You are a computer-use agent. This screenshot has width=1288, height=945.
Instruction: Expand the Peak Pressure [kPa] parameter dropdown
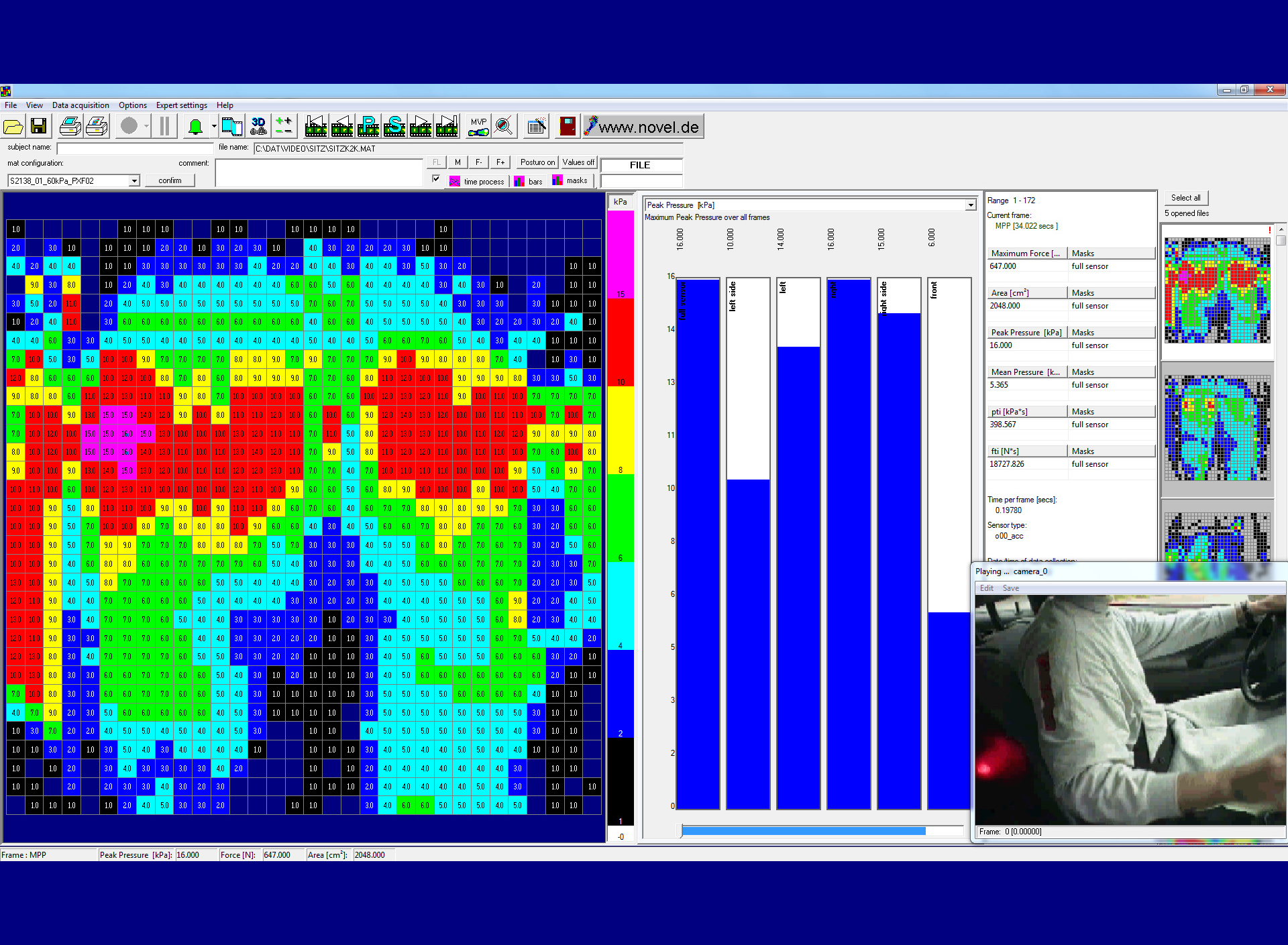(x=970, y=205)
